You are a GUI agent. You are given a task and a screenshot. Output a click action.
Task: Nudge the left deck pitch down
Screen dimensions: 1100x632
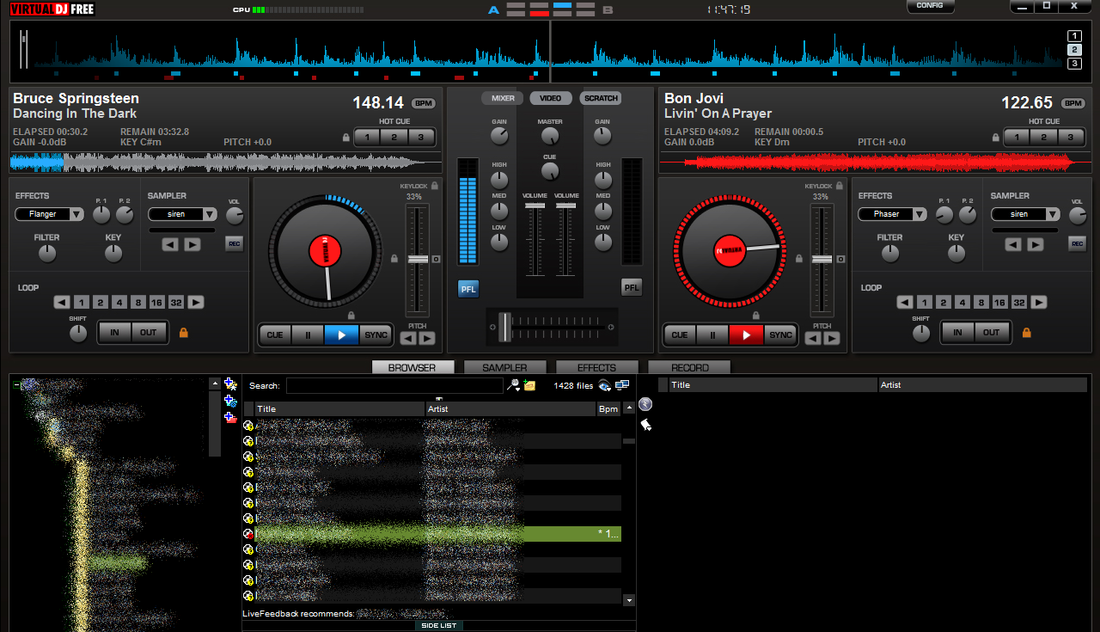pos(408,338)
